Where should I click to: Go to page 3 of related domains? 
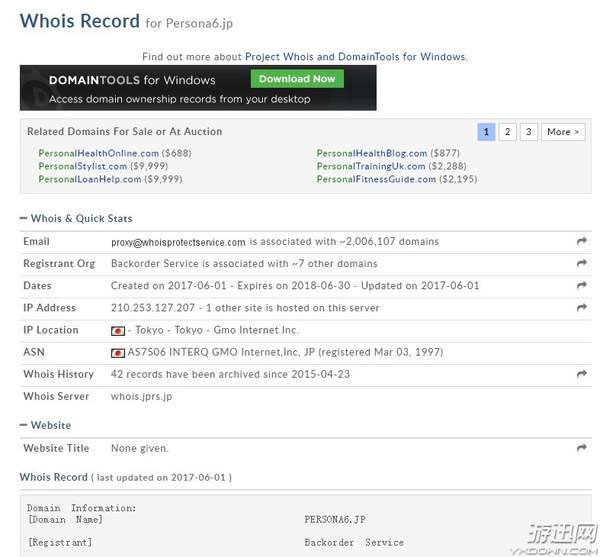click(x=528, y=132)
